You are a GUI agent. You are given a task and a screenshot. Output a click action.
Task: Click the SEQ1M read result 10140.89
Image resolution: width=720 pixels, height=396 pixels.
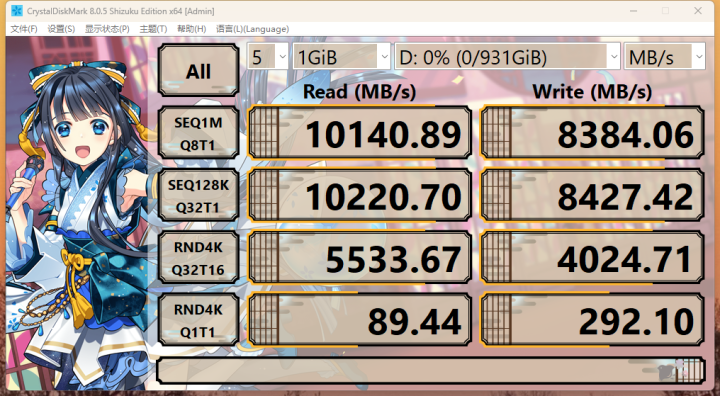point(360,133)
